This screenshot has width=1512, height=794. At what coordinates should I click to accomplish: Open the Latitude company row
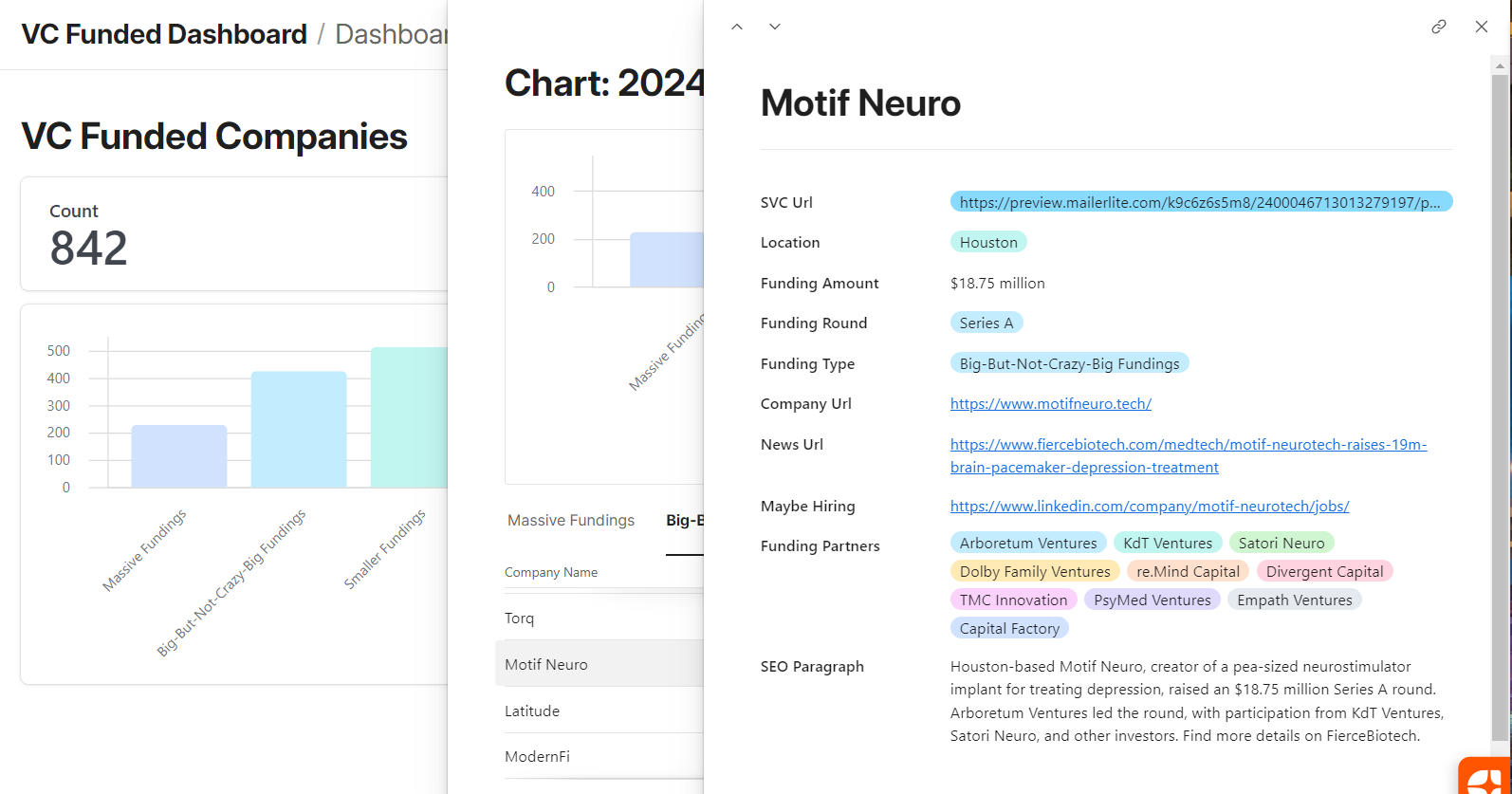[x=599, y=711]
